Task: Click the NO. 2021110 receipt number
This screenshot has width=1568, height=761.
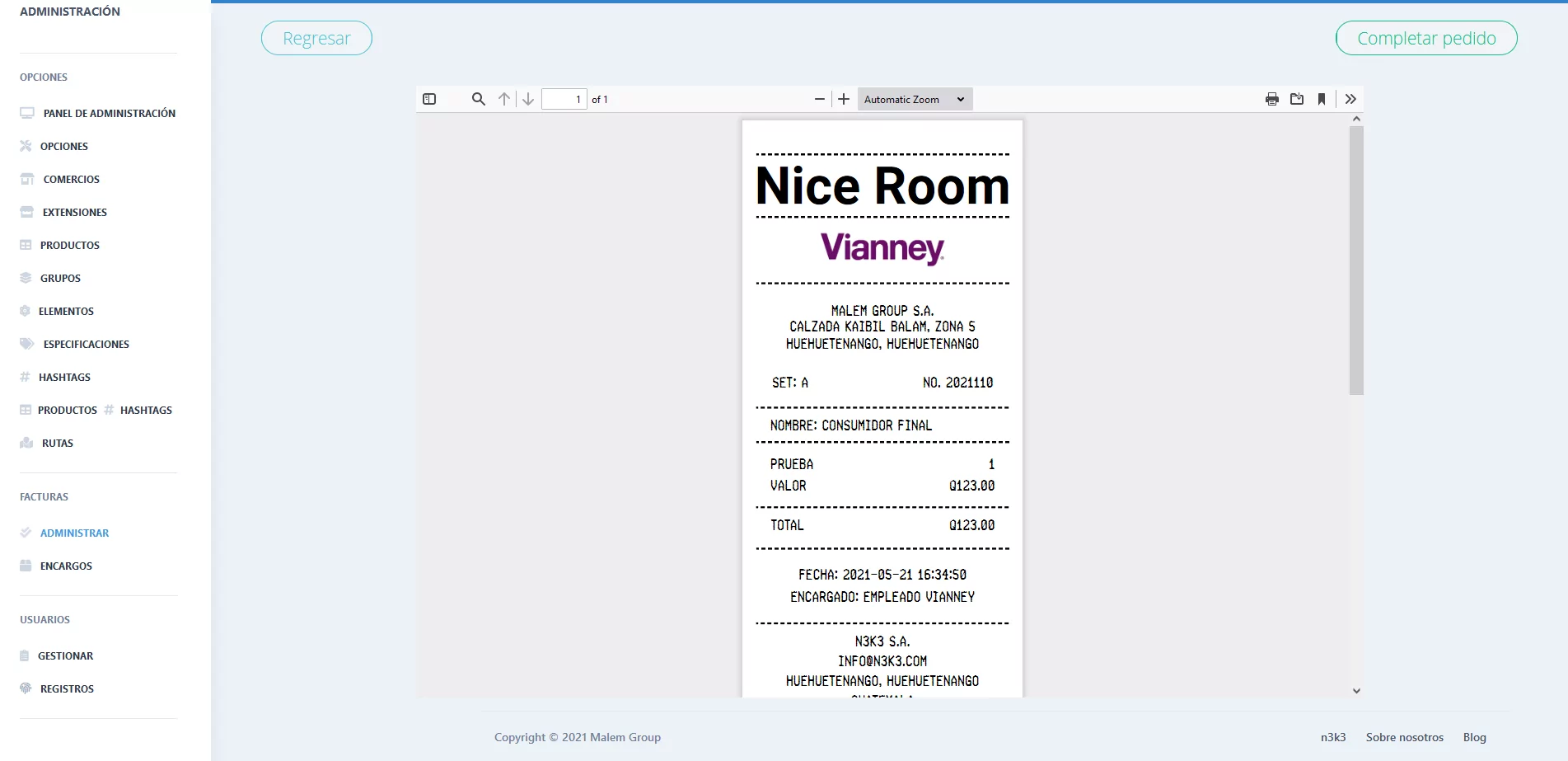Action: click(x=957, y=383)
